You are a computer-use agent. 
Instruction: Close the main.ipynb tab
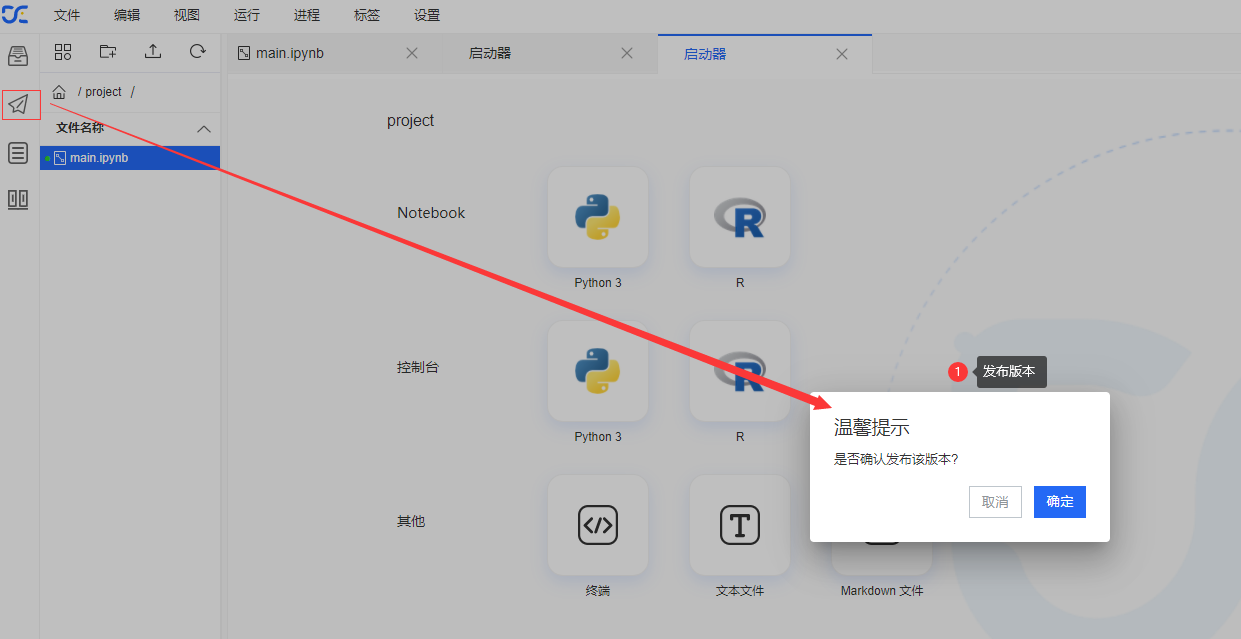(x=412, y=53)
